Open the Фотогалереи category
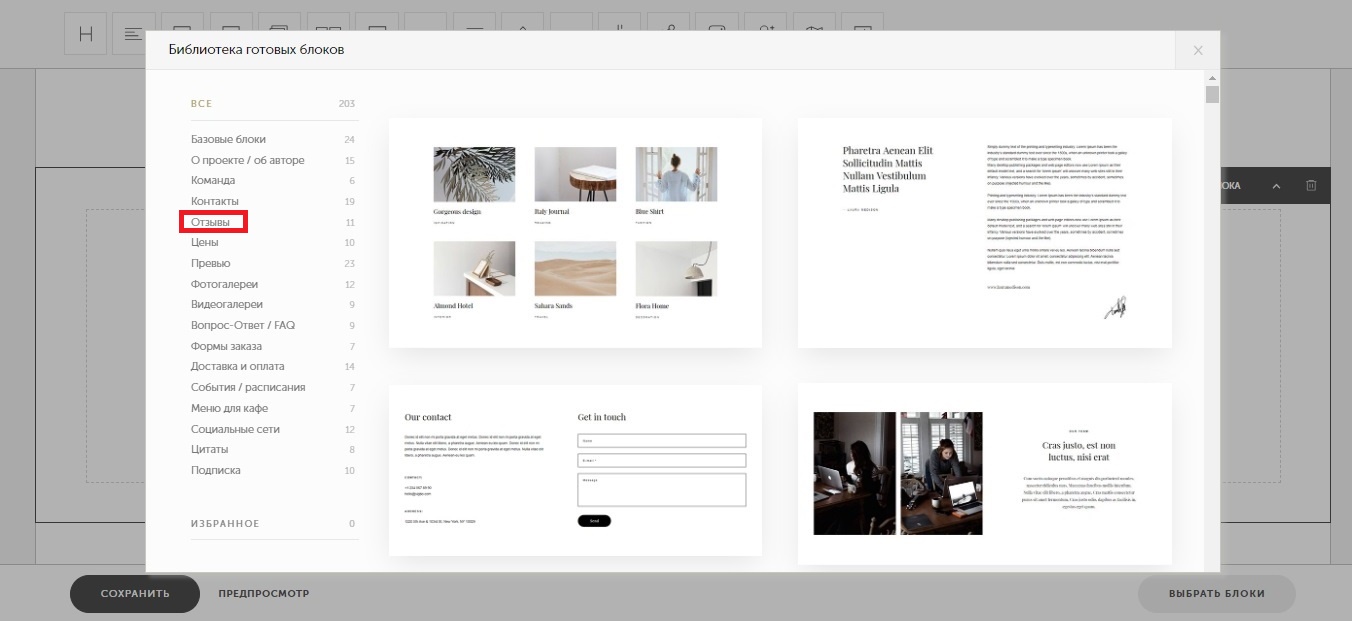Screen dimensions: 1352x621 [224, 284]
